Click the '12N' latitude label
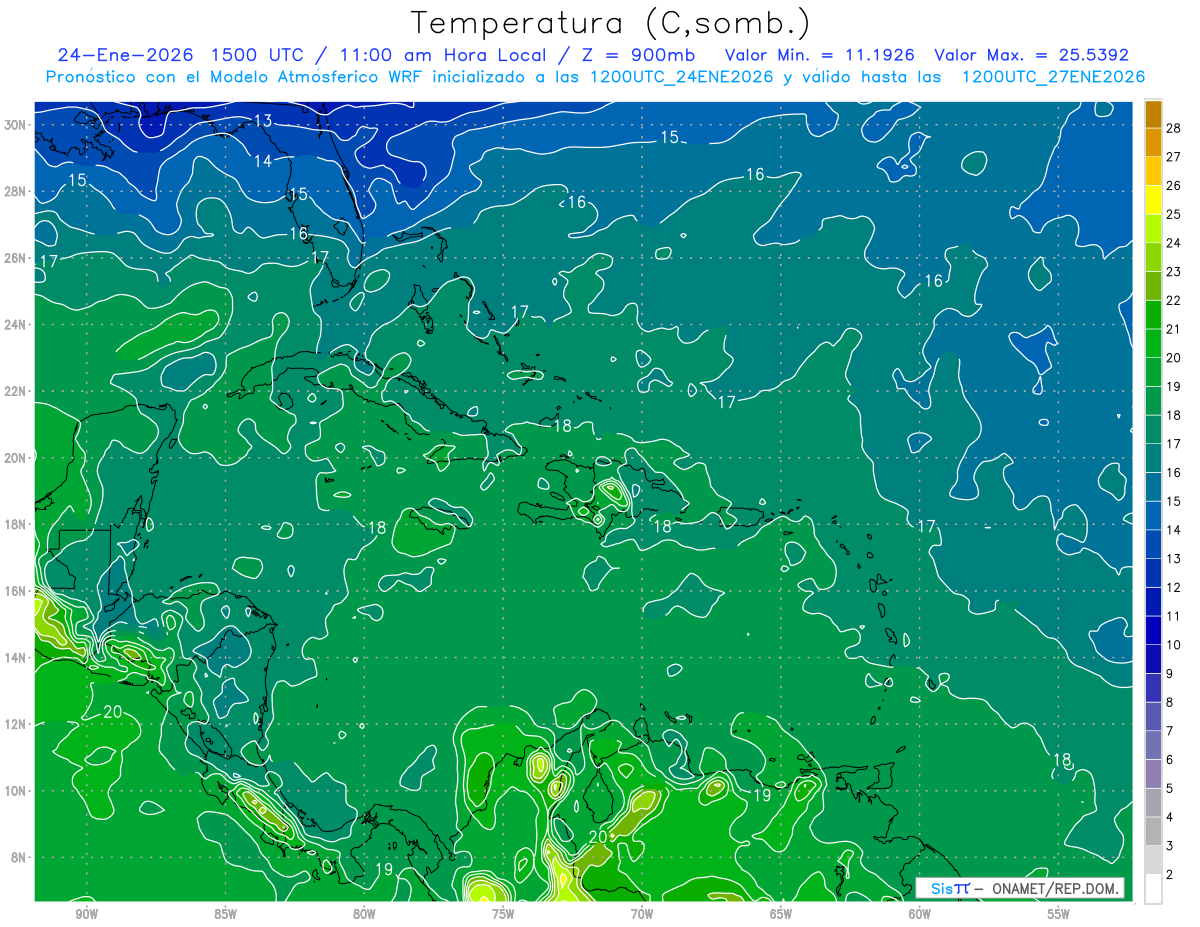Viewport: 1200px width, 927px height. point(15,724)
